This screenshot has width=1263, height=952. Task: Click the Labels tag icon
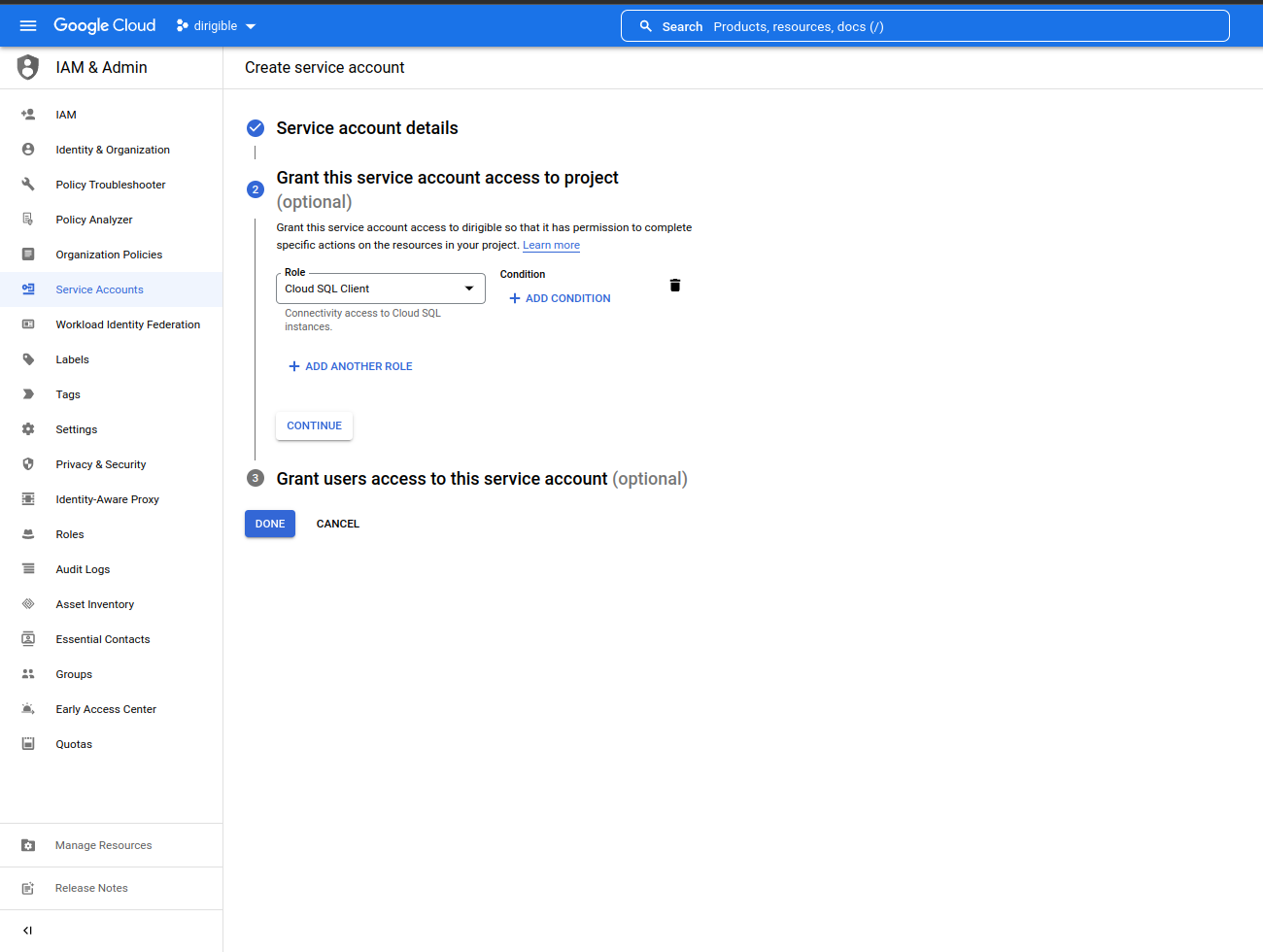28,359
